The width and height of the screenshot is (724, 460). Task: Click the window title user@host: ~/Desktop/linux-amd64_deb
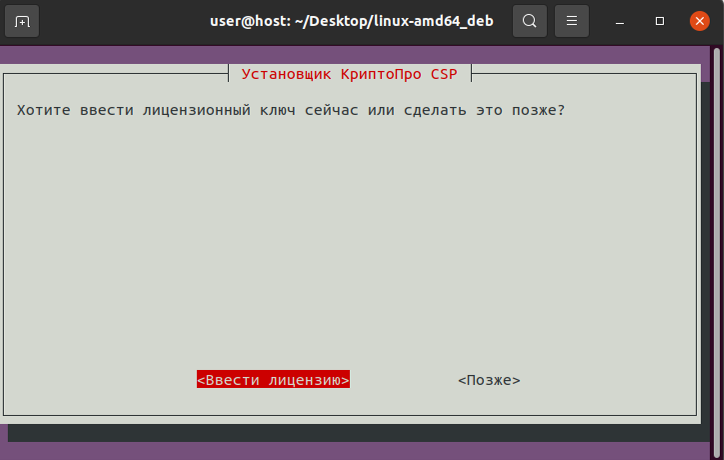(353, 21)
